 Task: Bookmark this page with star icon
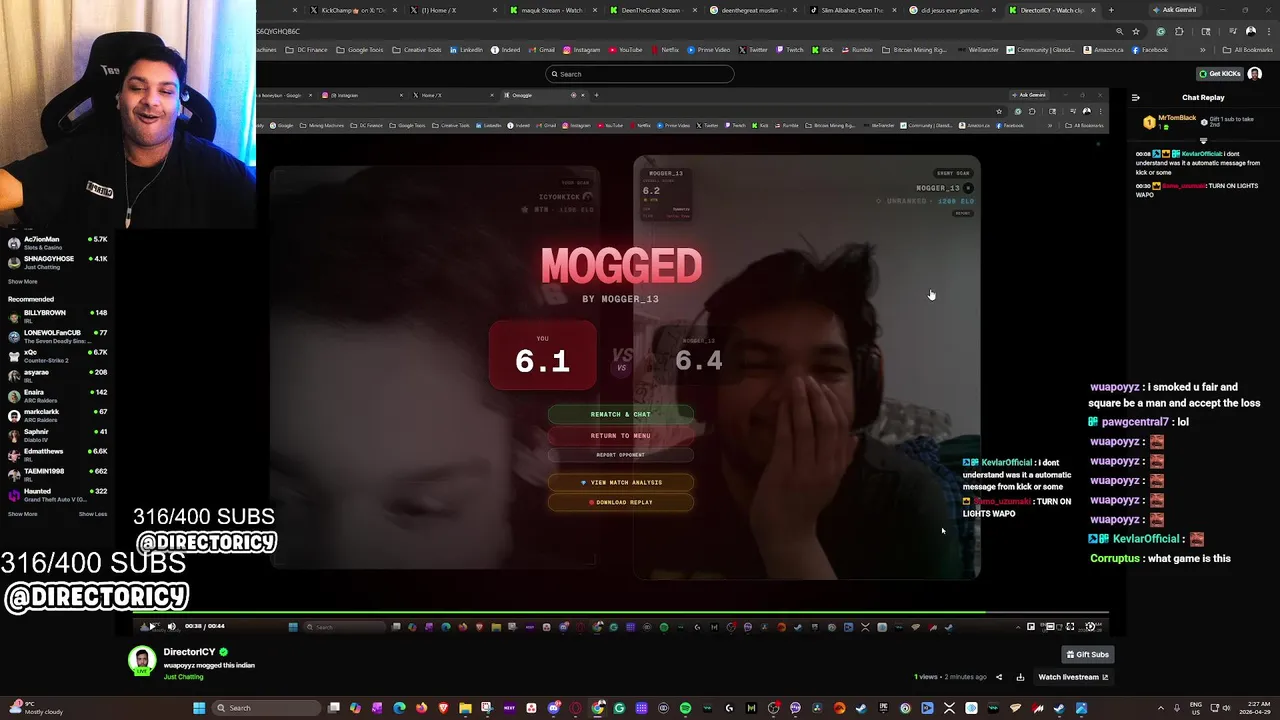tap(1136, 31)
